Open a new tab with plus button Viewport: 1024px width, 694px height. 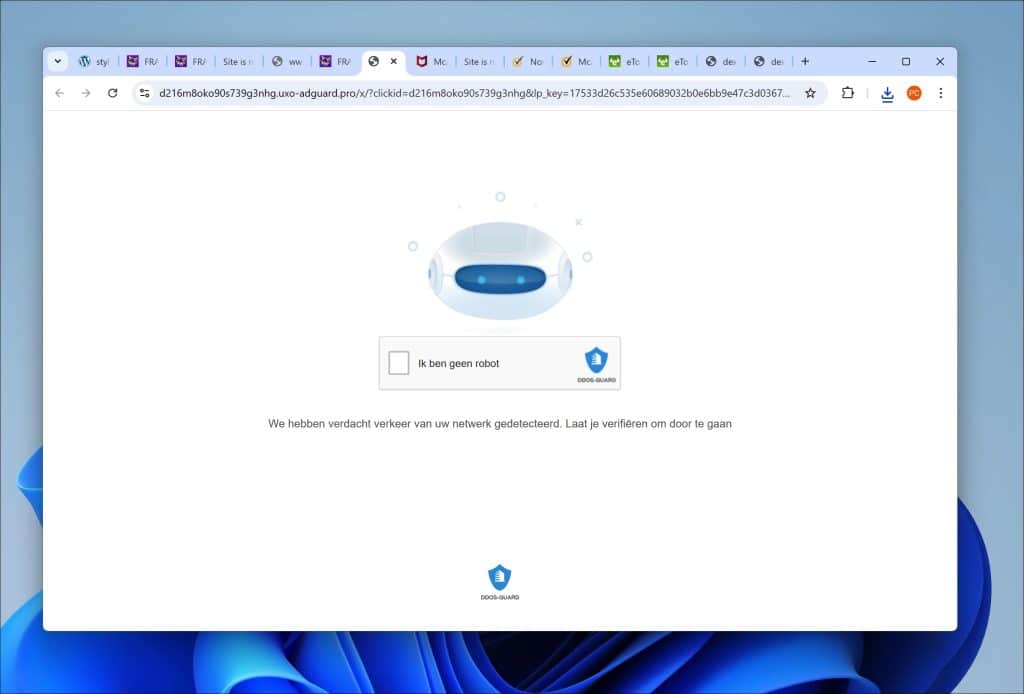(x=805, y=61)
